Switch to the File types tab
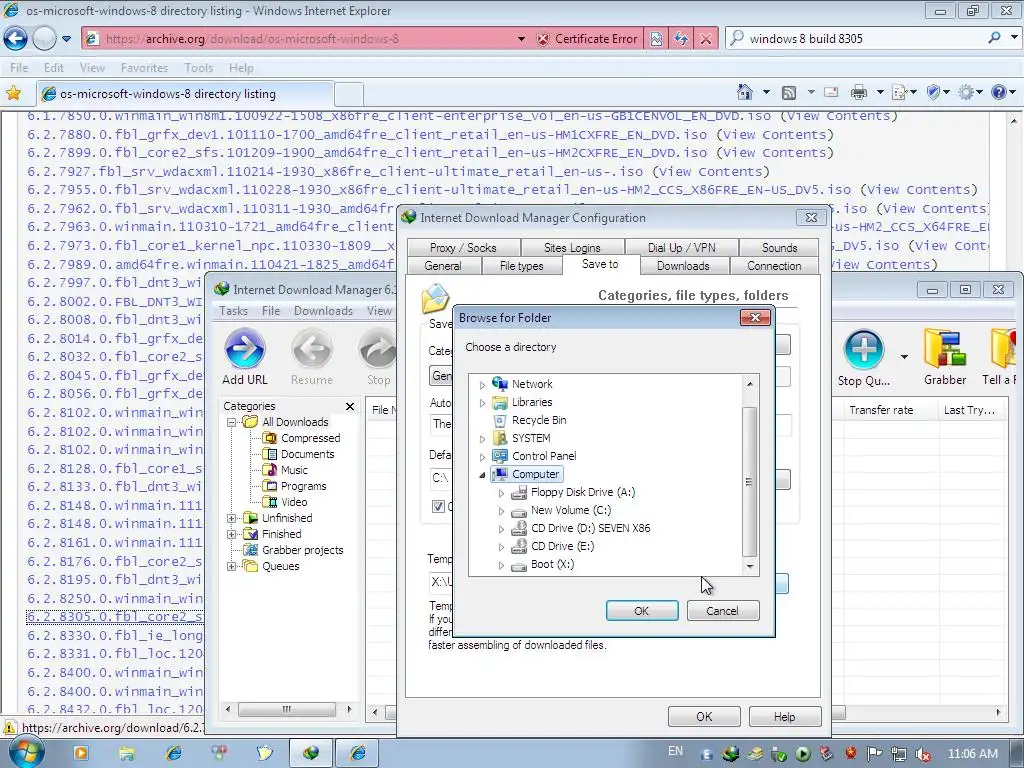This screenshot has width=1024, height=768. click(521, 266)
